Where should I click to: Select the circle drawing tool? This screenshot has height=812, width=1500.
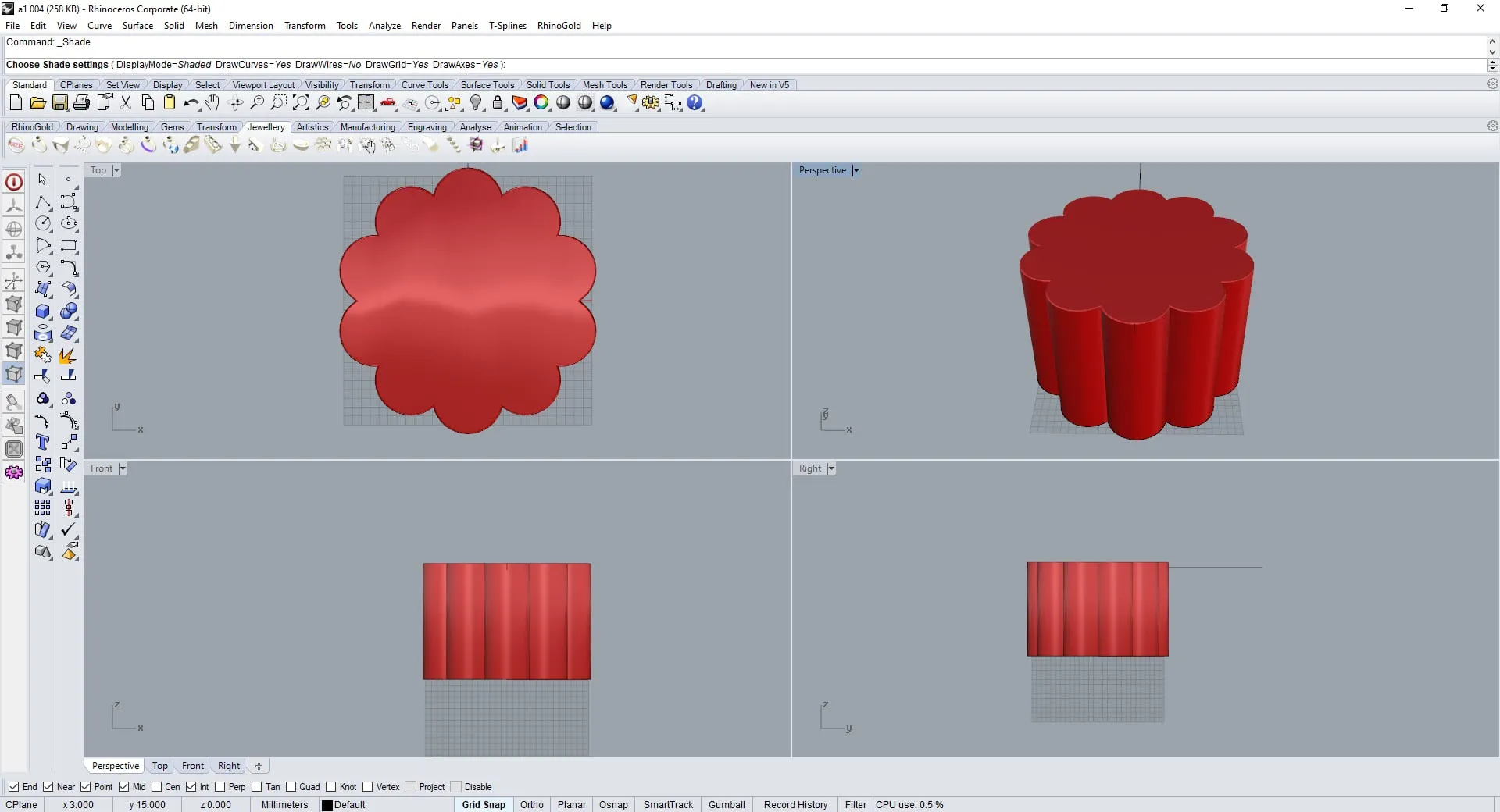(43, 223)
